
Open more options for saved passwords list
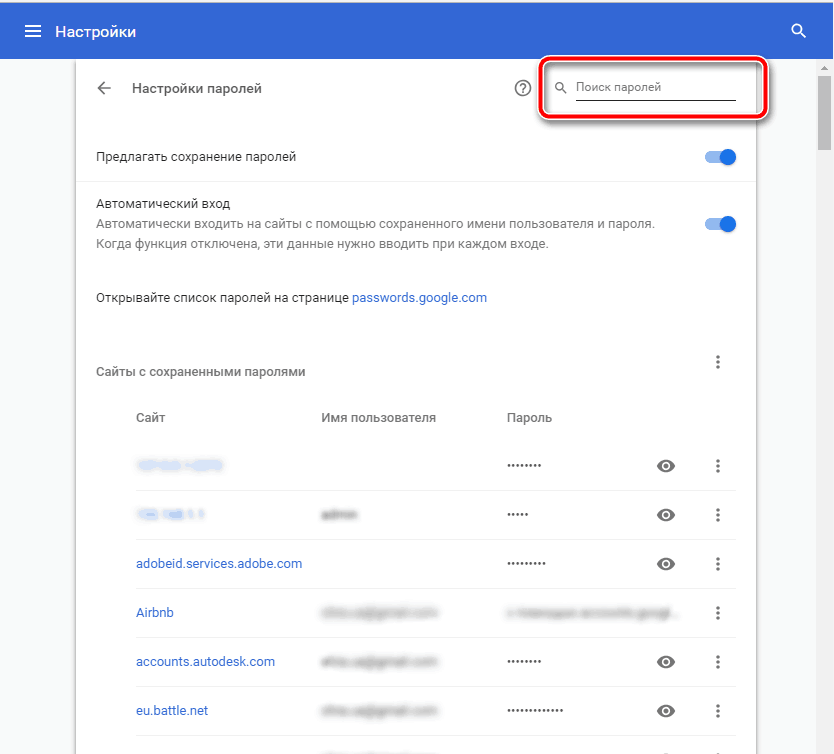[718, 362]
